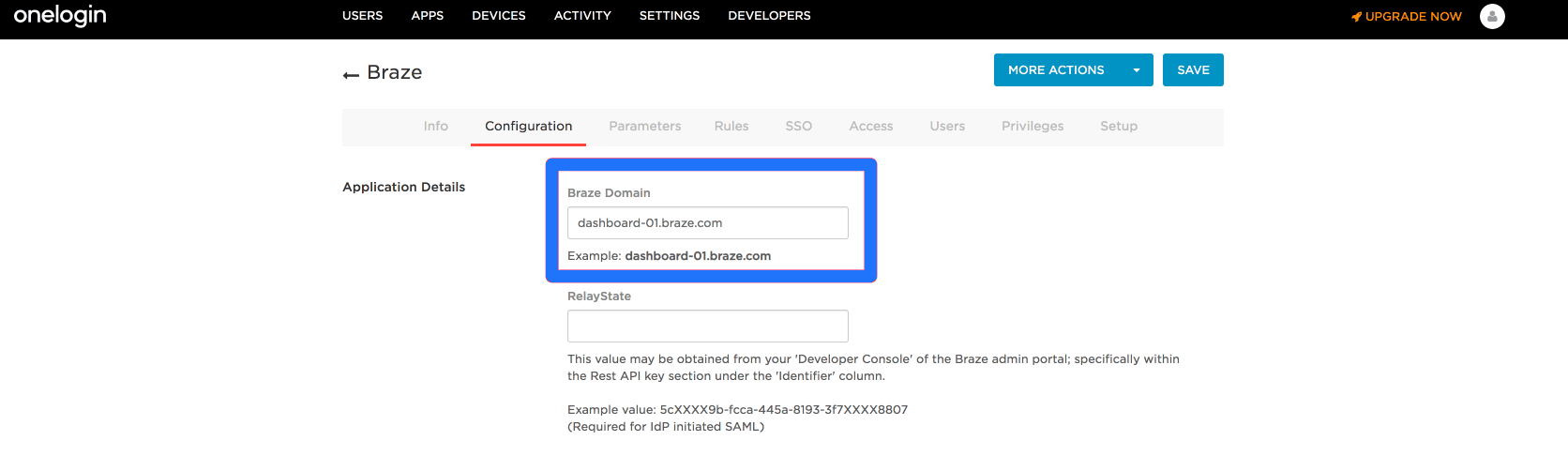Screen dimensions: 1568x456
Task: Click the rocket icon next to Upgrade Now
Action: (1356, 17)
